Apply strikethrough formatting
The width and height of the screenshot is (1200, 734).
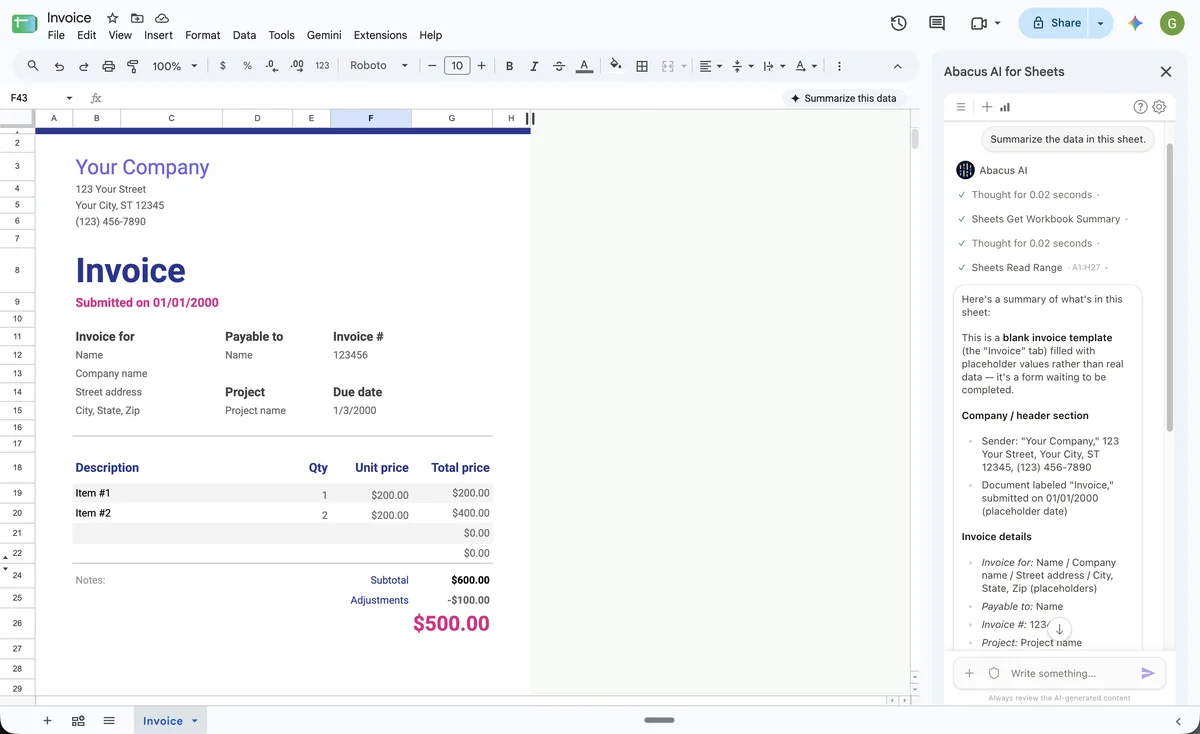[x=558, y=66]
